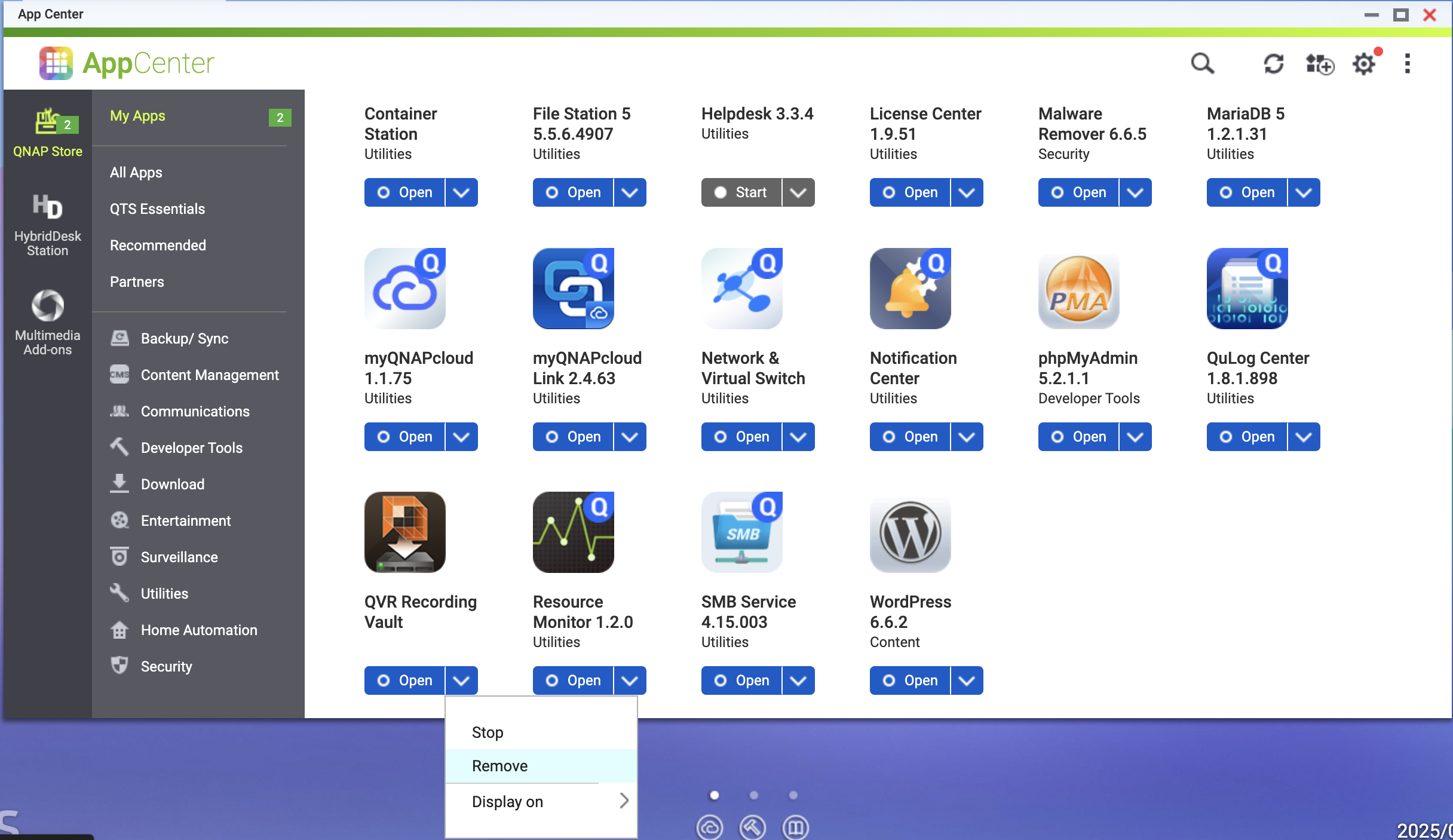Viewport: 1453px width, 840px height.
Task: Click the phpMyAdmin PMA icon
Action: (1079, 290)
